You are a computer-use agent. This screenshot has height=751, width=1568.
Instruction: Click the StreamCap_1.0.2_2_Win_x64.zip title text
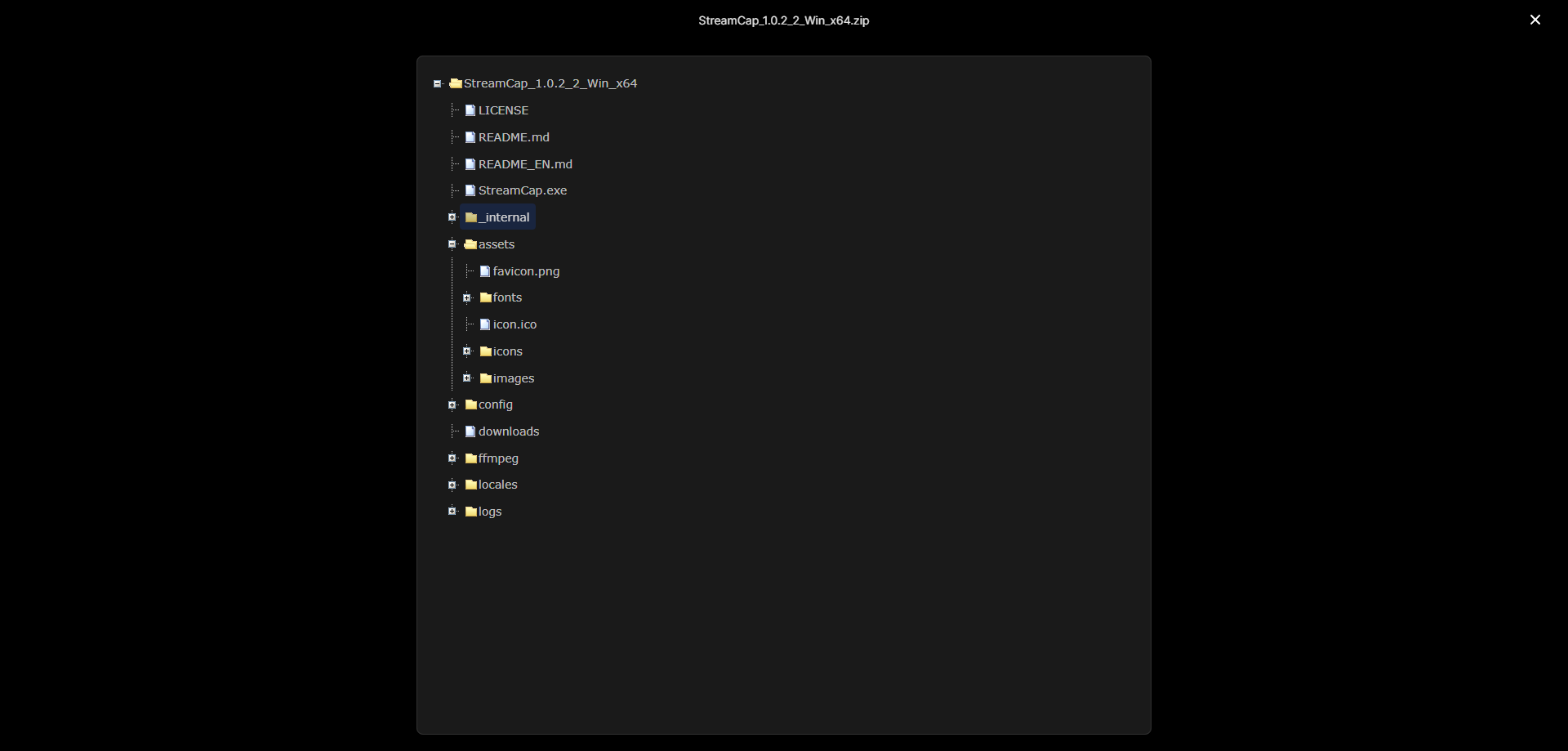(784, 20)
